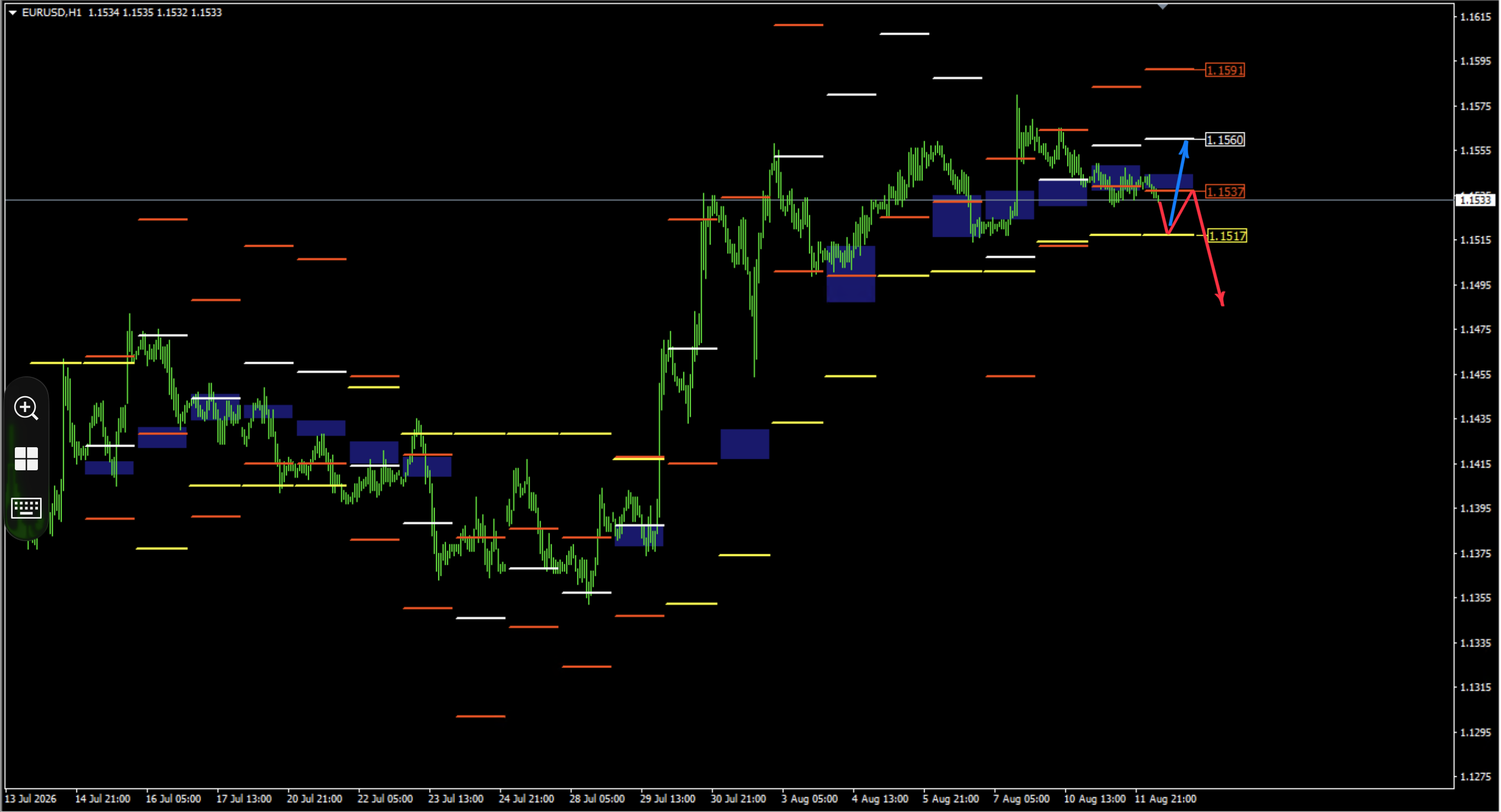Click the 1.1615 price scale value
Viewport: 1501px width, 812px height.
(1475, 17)
